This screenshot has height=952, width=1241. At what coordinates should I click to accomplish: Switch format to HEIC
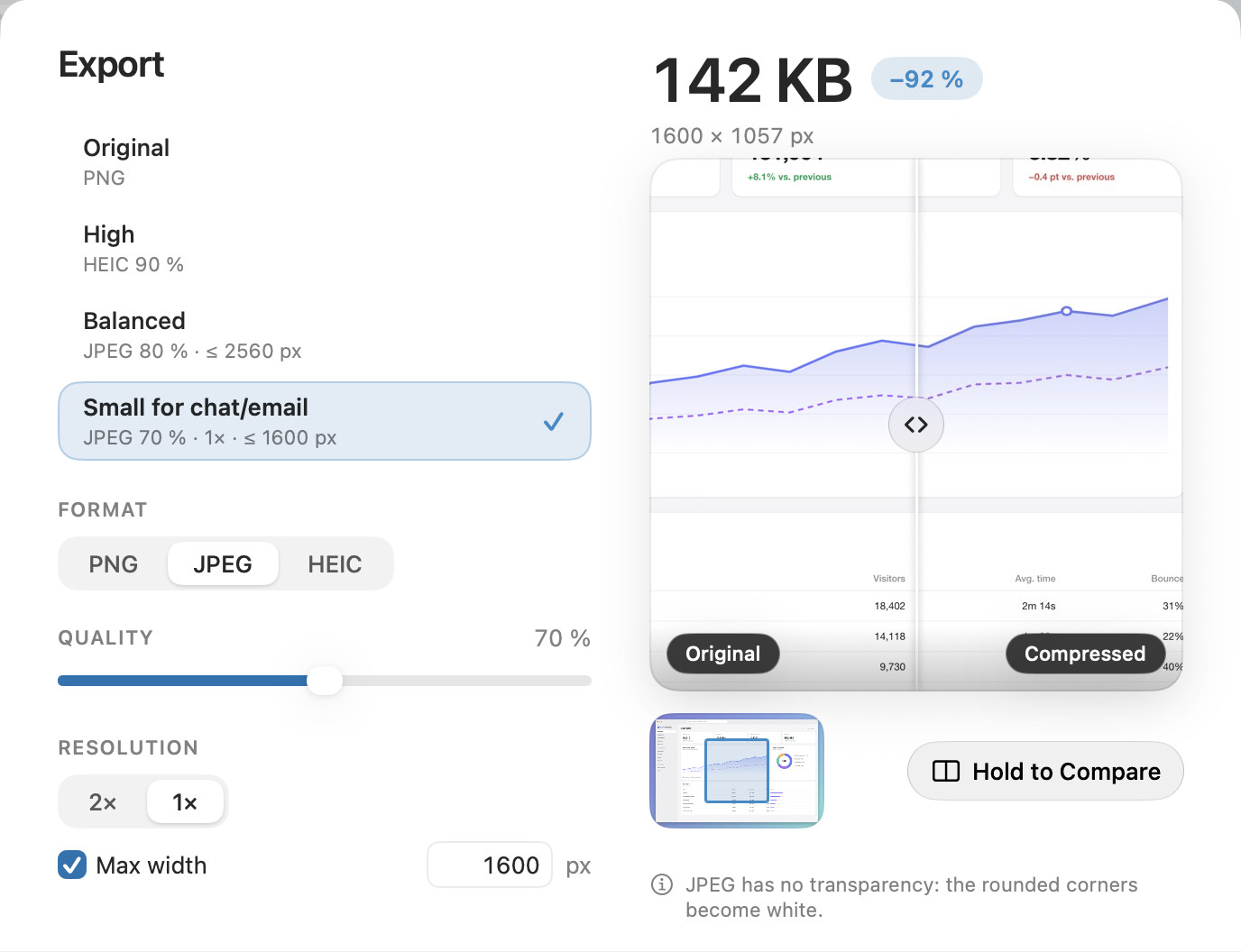[335, 564]
